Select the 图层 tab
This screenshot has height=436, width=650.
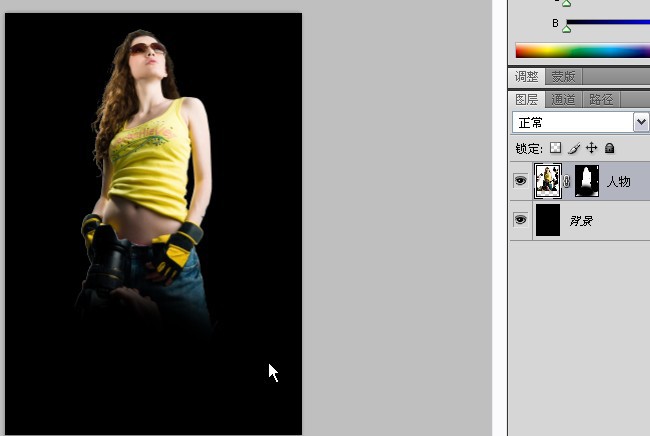pyautogui.click(x=526, y=99)
